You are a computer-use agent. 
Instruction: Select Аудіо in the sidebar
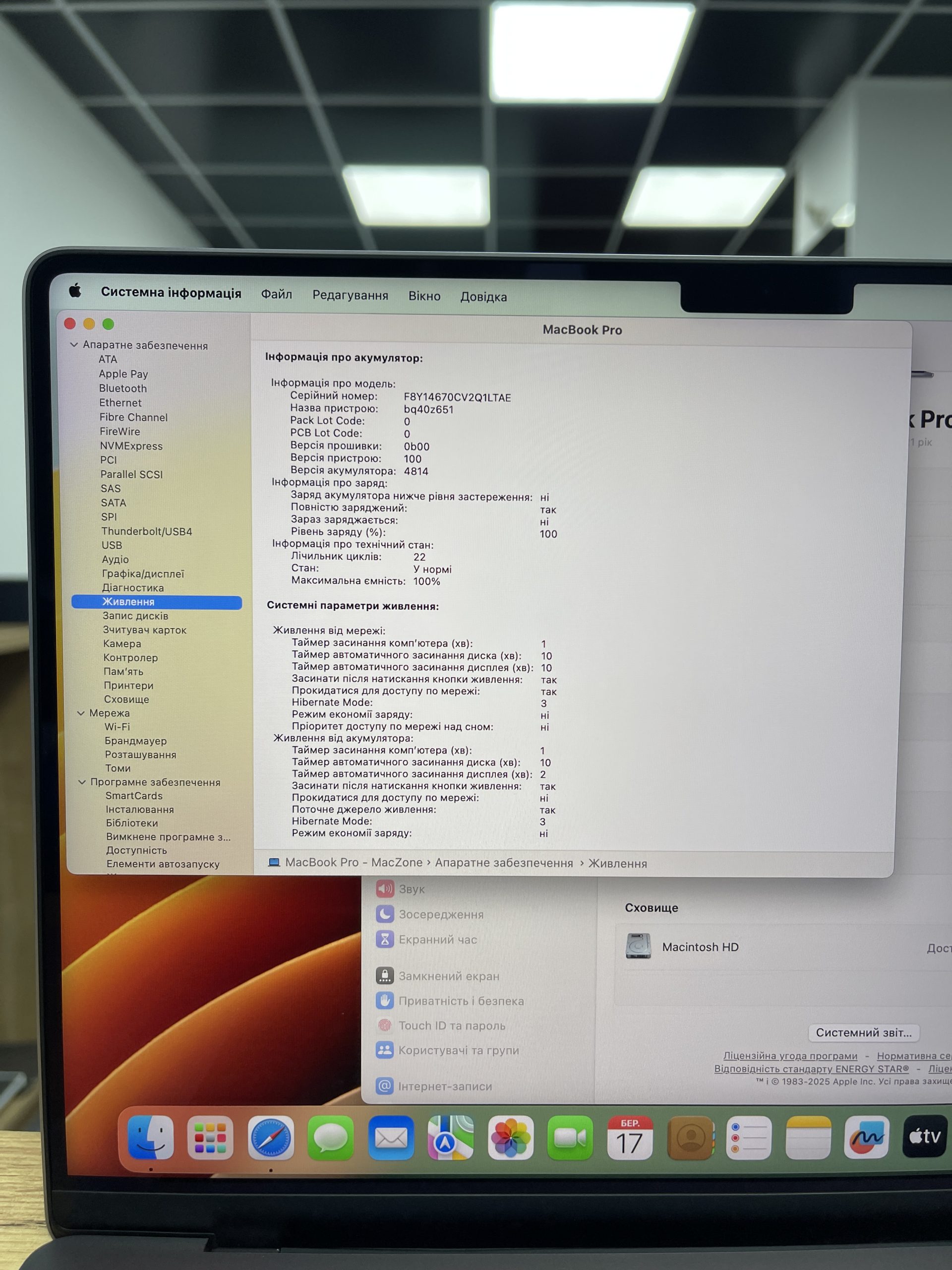116,559
